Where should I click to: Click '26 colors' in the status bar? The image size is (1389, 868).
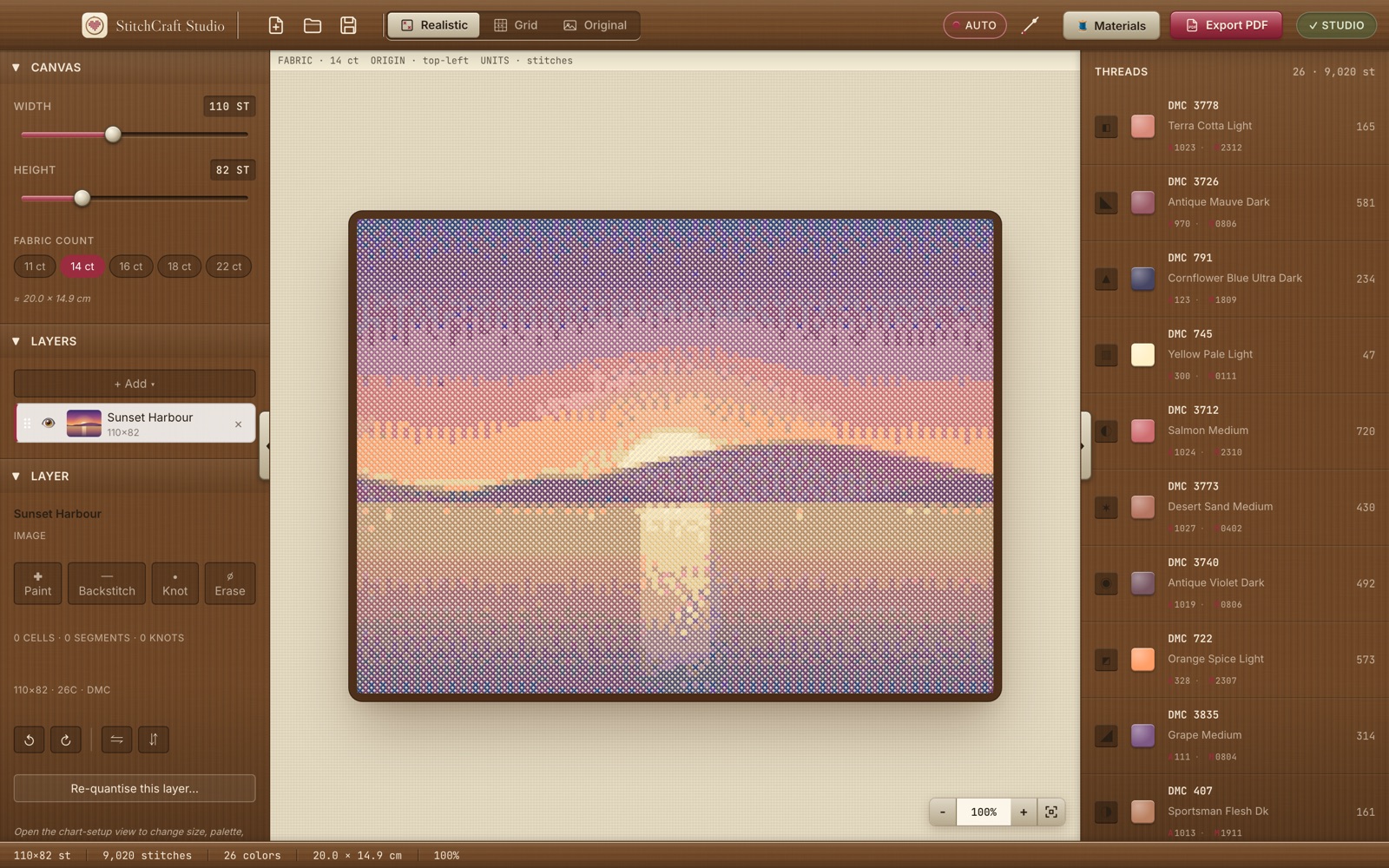coord(252,855)
